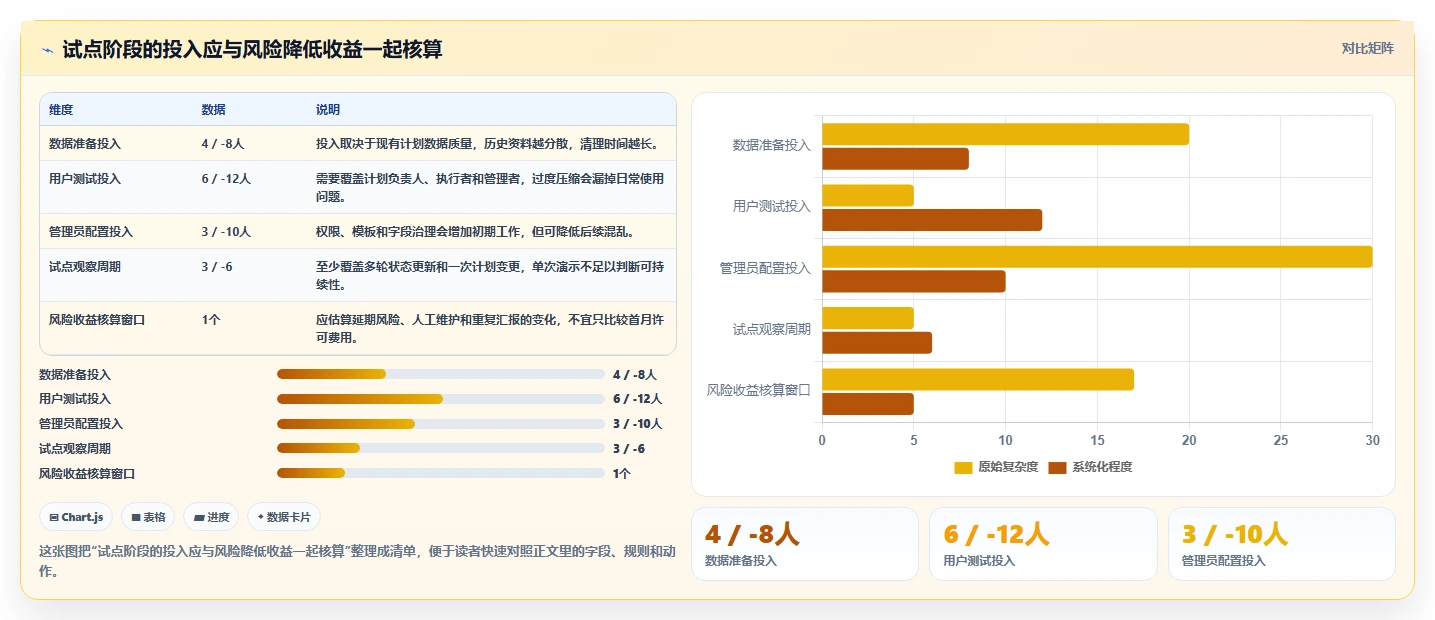Click the 用户测试投入 progress bar
The height and width of the screenshot is (620, 1435).
pyautogui.click(x=440, y=399)
